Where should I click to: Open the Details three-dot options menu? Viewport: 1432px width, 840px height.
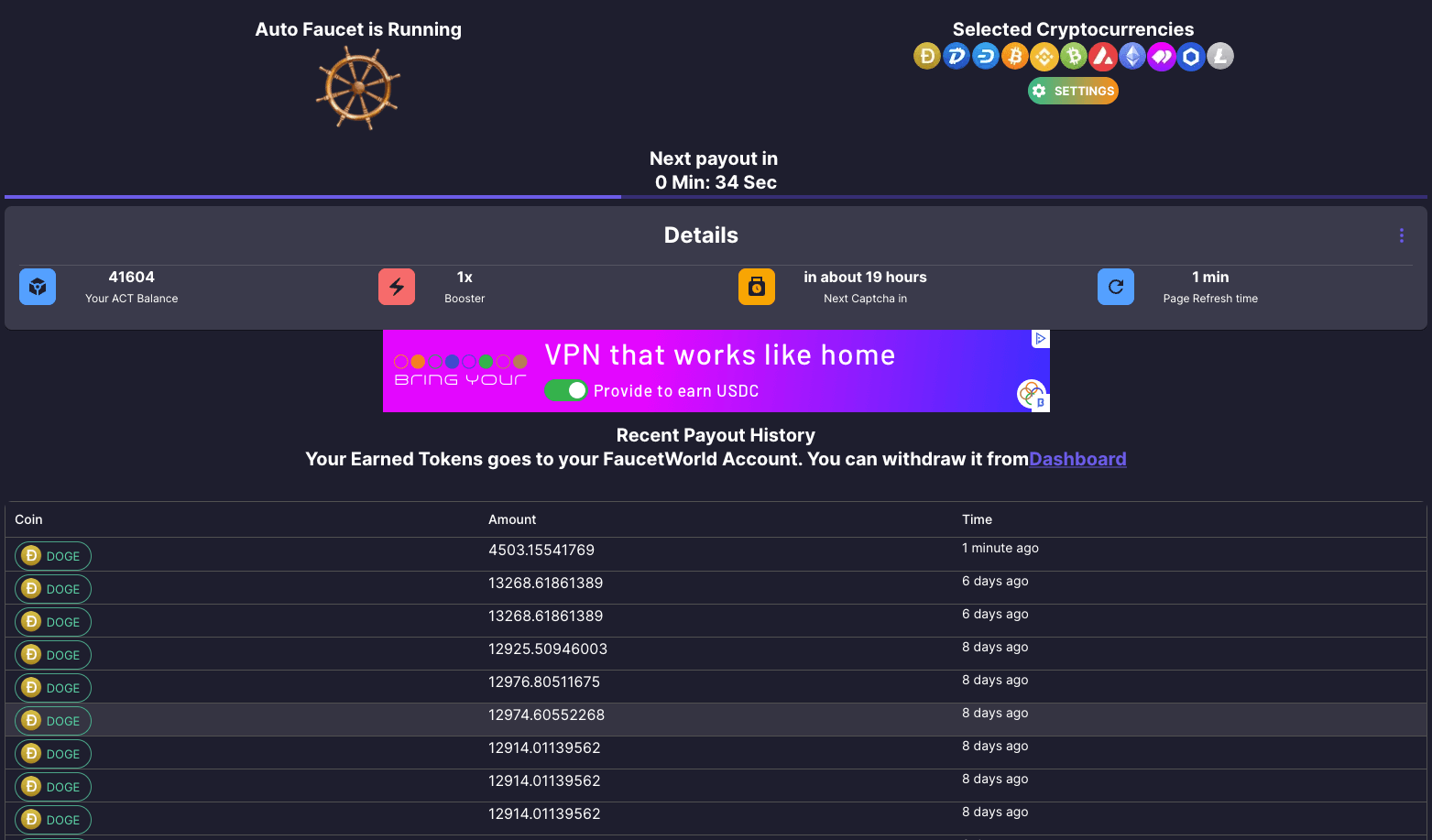(x=1401, y=235)
